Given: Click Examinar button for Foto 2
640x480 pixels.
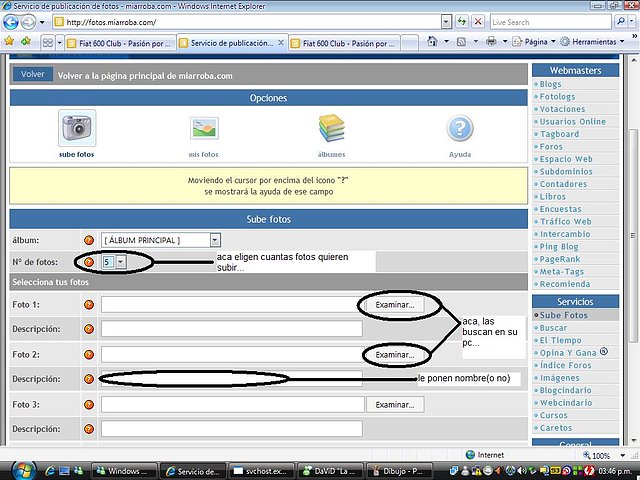Looking at the screenshot, I should tap(395, 354).
